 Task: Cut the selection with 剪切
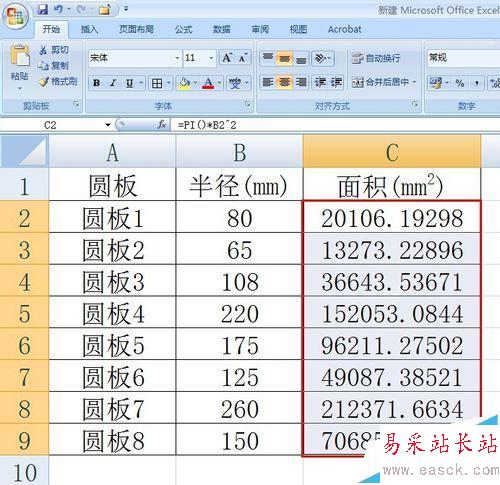(54, 50)
